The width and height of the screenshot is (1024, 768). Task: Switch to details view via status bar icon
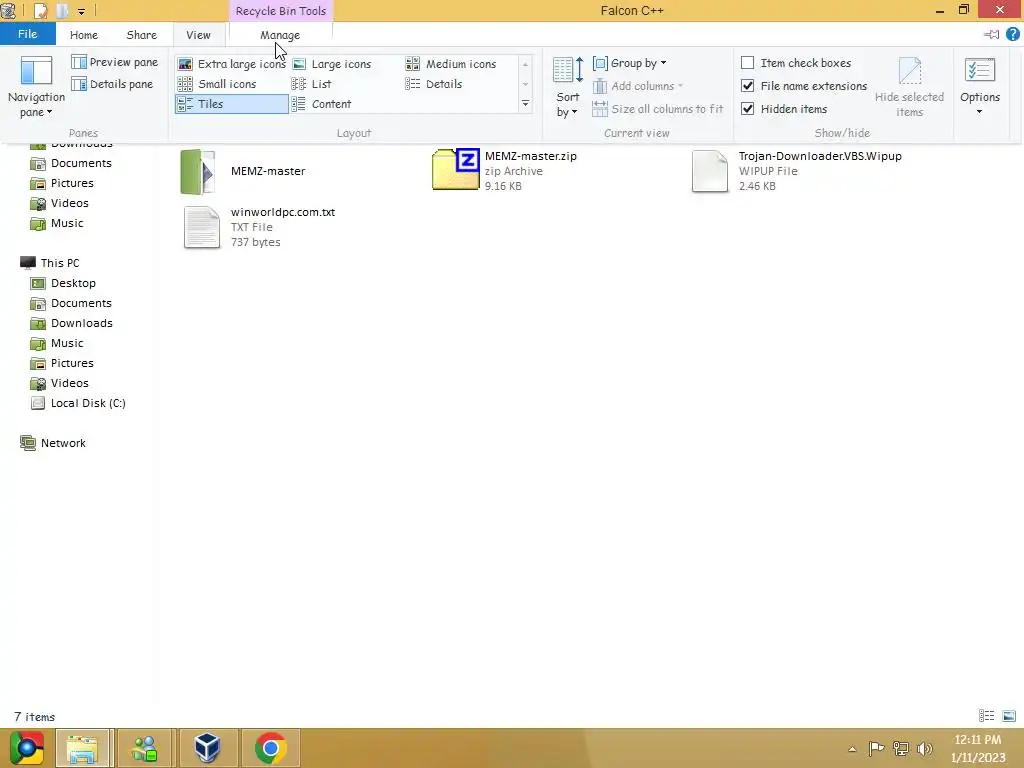(x=986, y=716)
